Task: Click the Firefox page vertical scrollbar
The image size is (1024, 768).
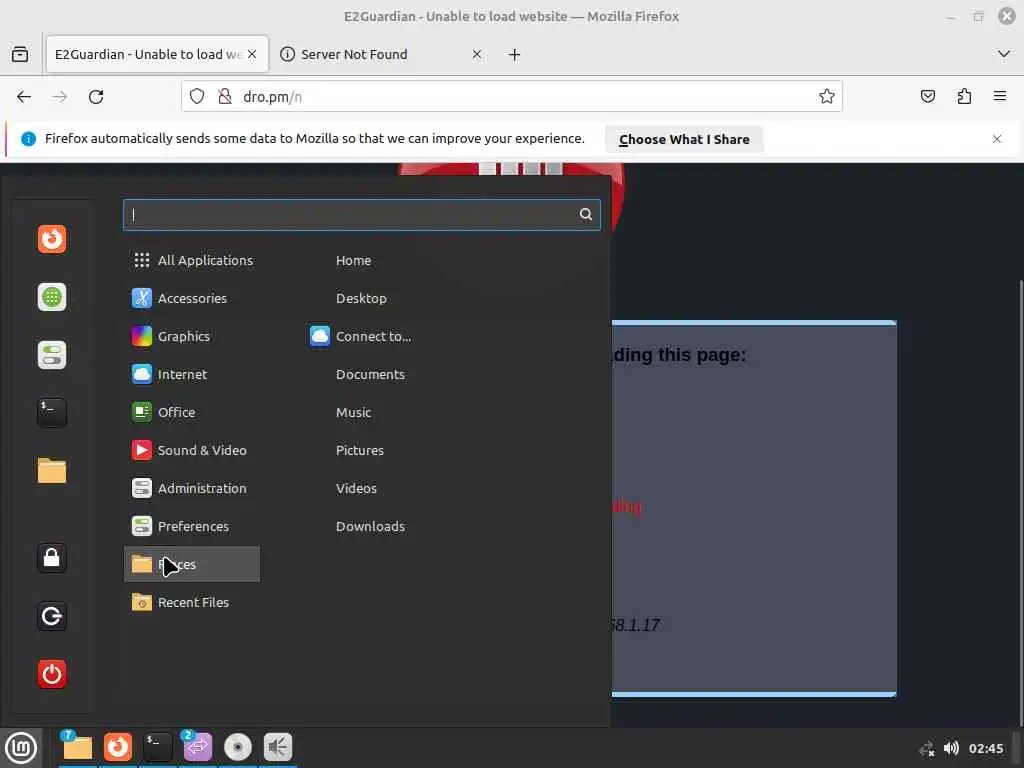Action: coord(1020,502)
